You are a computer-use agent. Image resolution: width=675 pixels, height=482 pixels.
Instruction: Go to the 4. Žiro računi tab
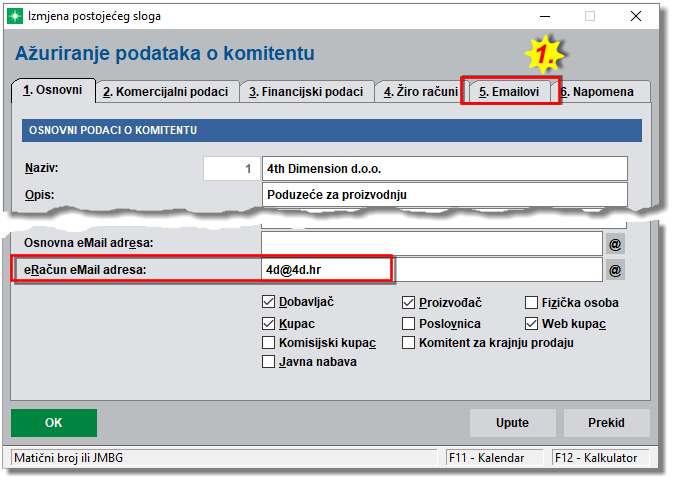tap(421, 92)
